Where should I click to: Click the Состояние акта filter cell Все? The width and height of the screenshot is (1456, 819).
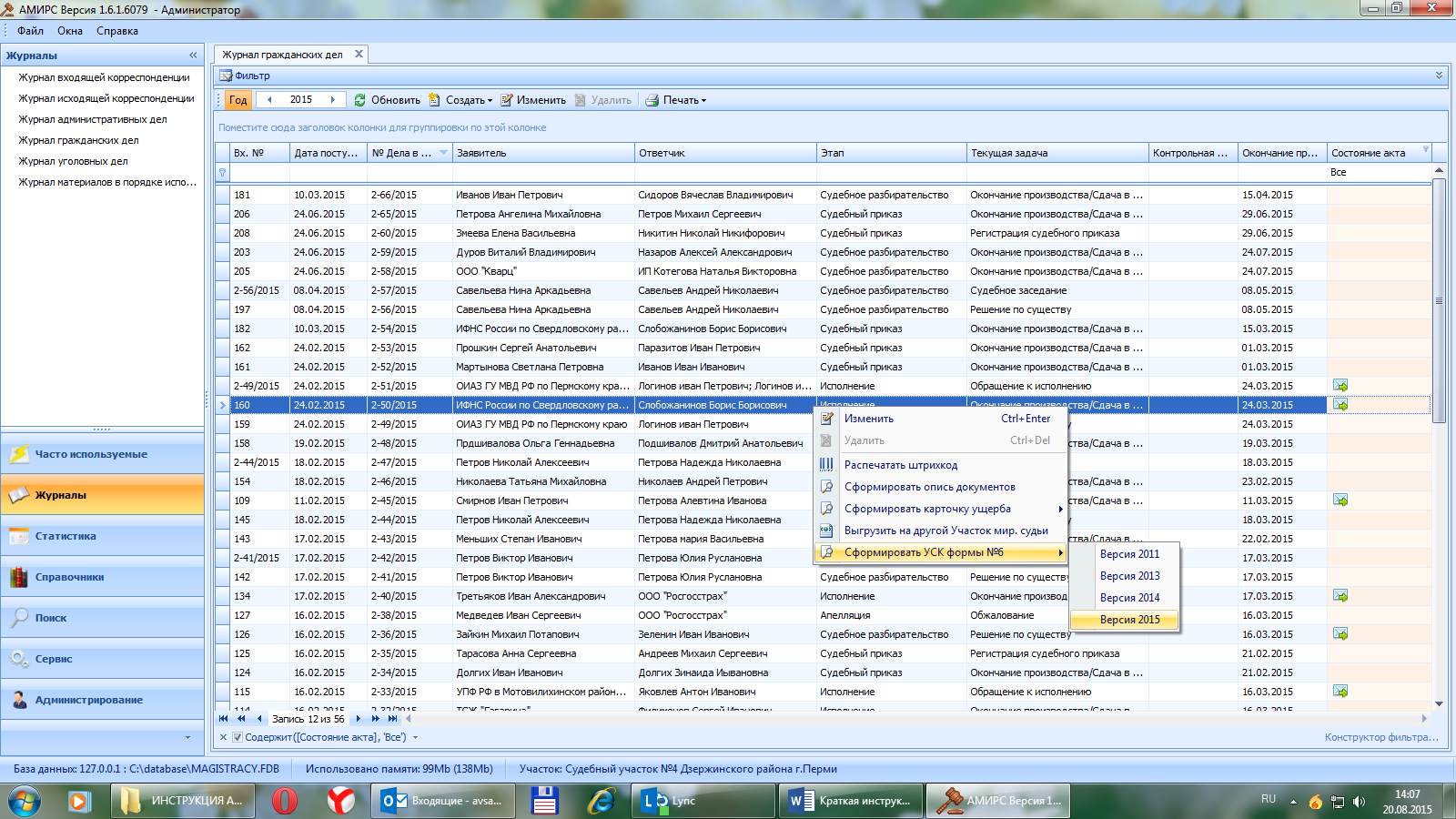1379,172
